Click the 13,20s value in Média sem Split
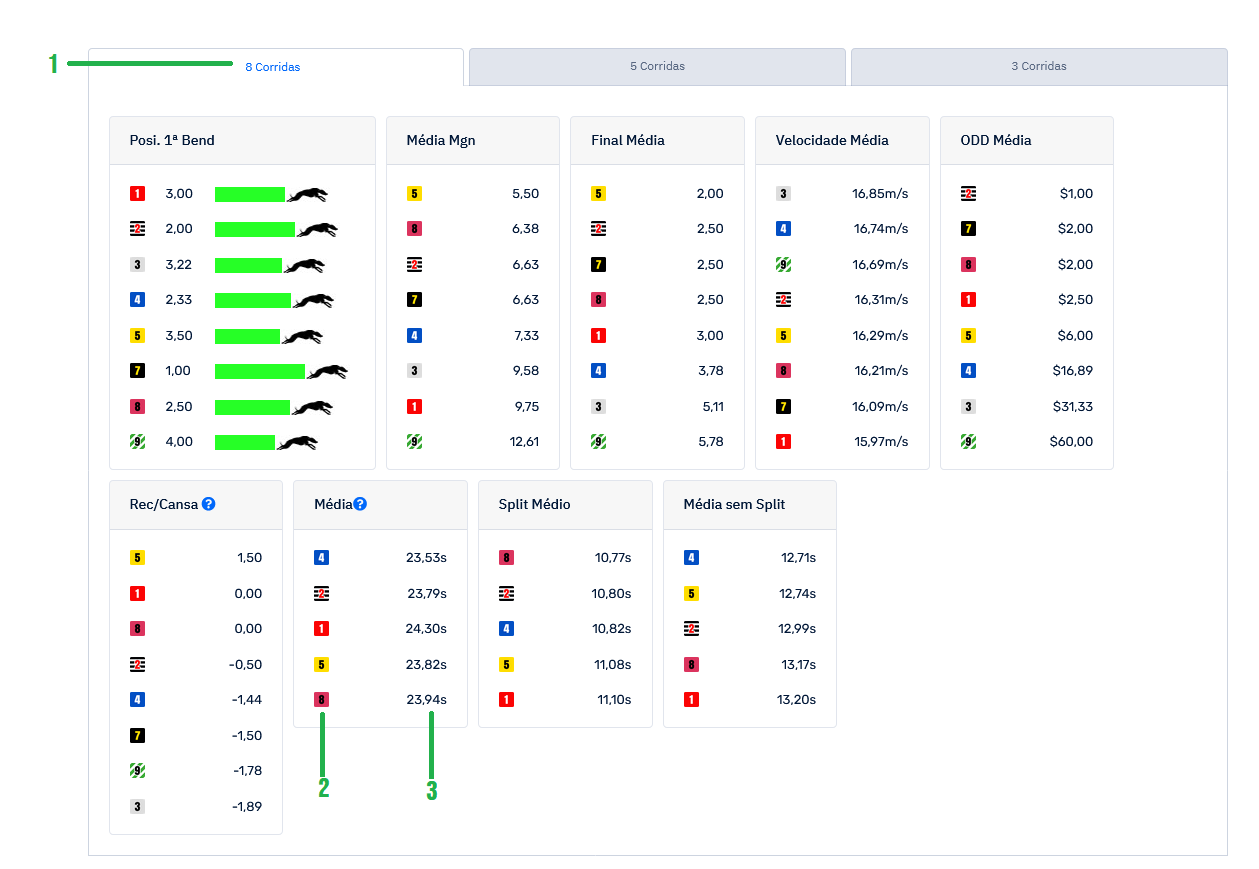The width and height of the screenshot is (1259, 869). tap(796, 700)
